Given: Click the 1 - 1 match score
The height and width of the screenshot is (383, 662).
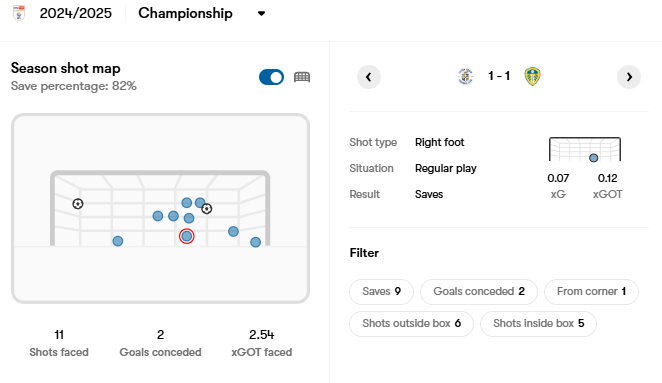Looking at the screenshot, I should pyautogui.click(x=499, y=76).
